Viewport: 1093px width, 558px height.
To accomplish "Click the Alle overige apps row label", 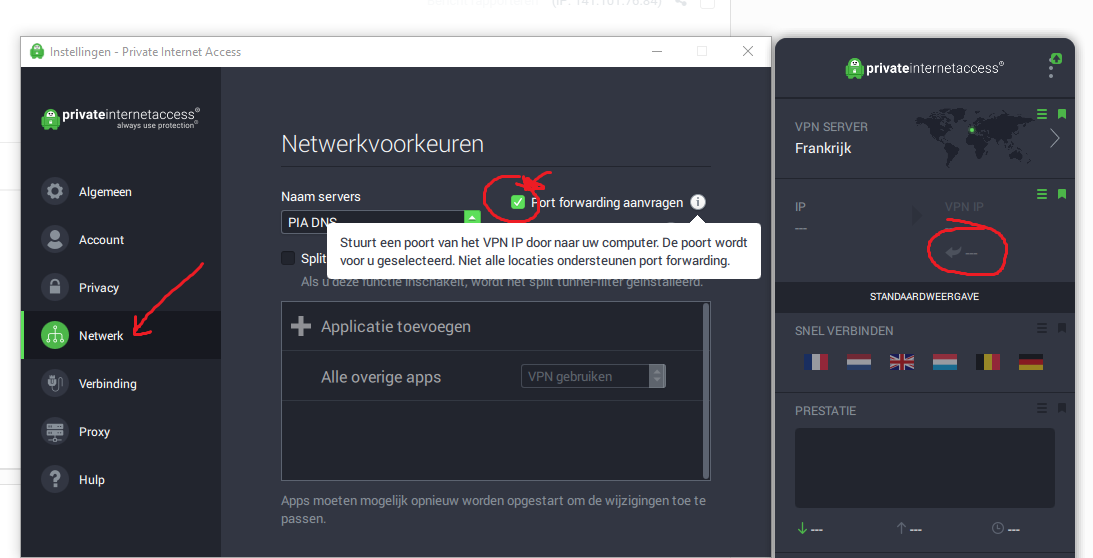I will (x=381, y=377).
